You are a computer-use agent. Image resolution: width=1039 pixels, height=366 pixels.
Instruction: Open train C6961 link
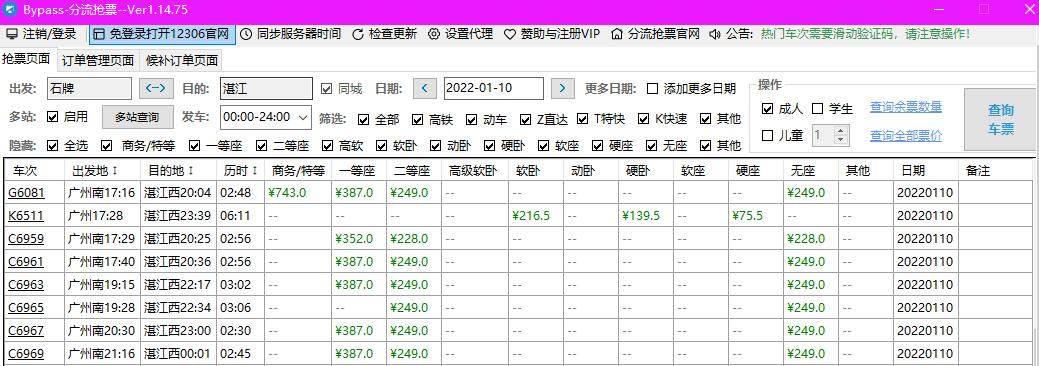click(x=26, y=262)
